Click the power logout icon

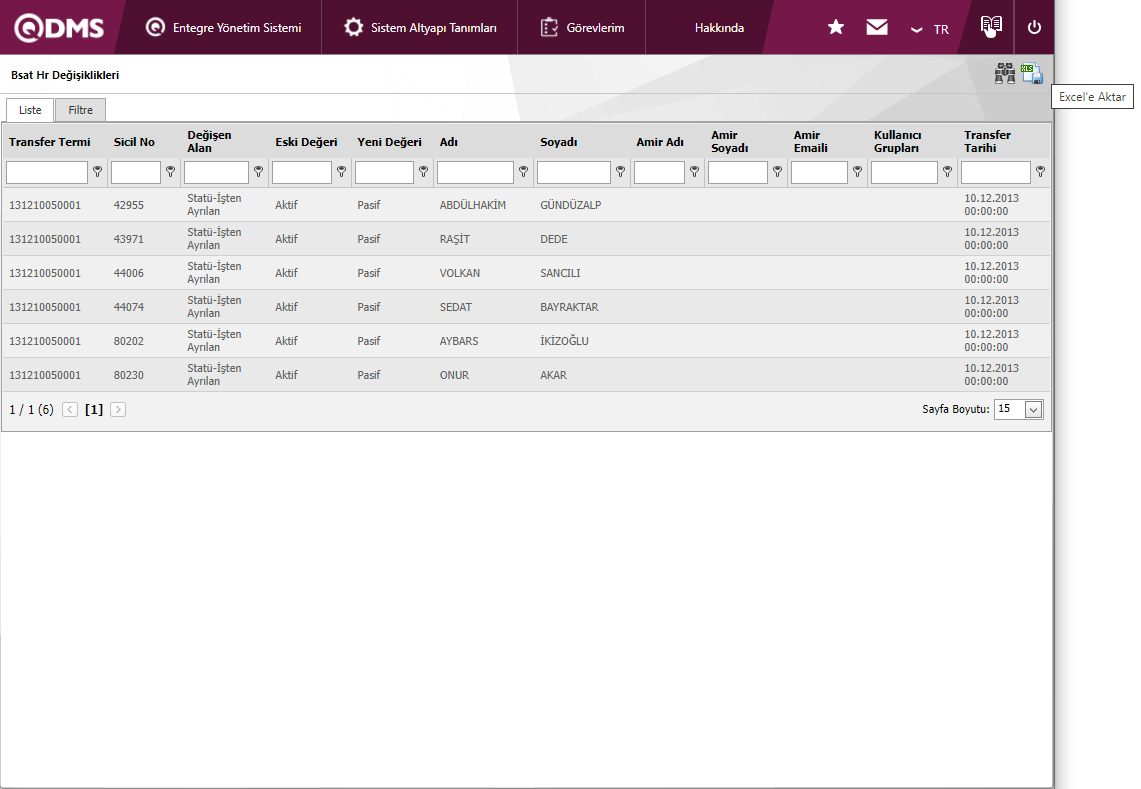[1034, 28]
